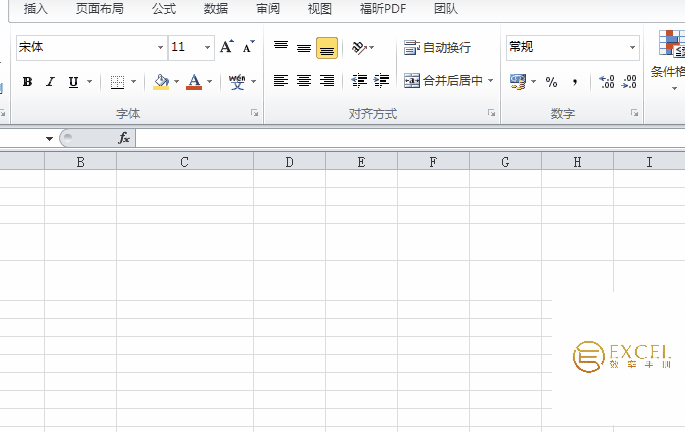Open 合并后居中 dropdown arrow
This screenshot has width=685, height=432.
pos(491,81)
